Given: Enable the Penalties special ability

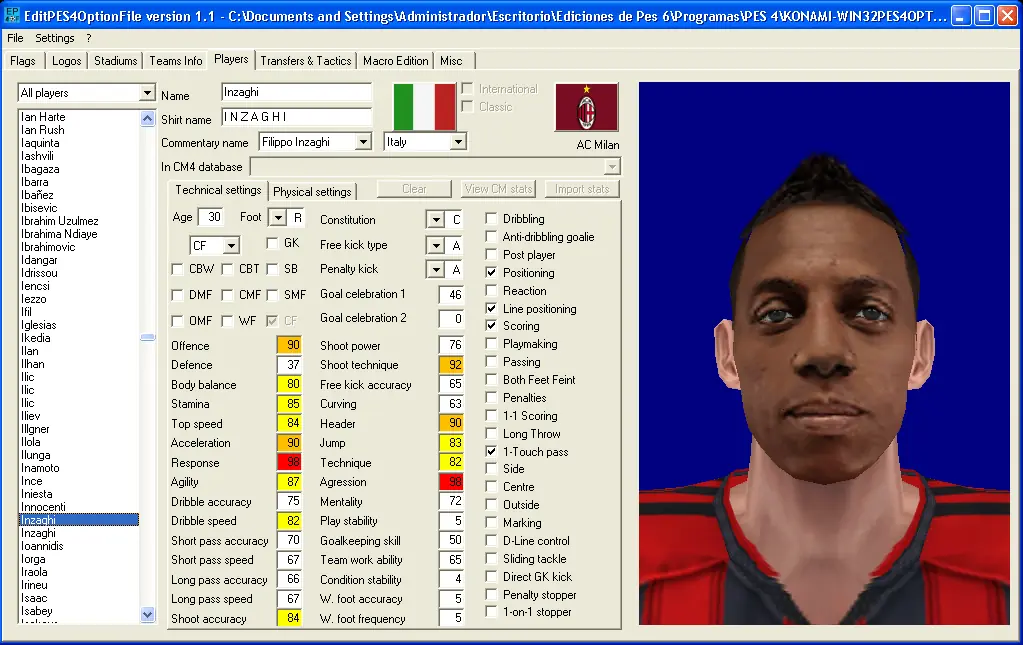Looking at the screenshot, I should [x=492, y=397].
